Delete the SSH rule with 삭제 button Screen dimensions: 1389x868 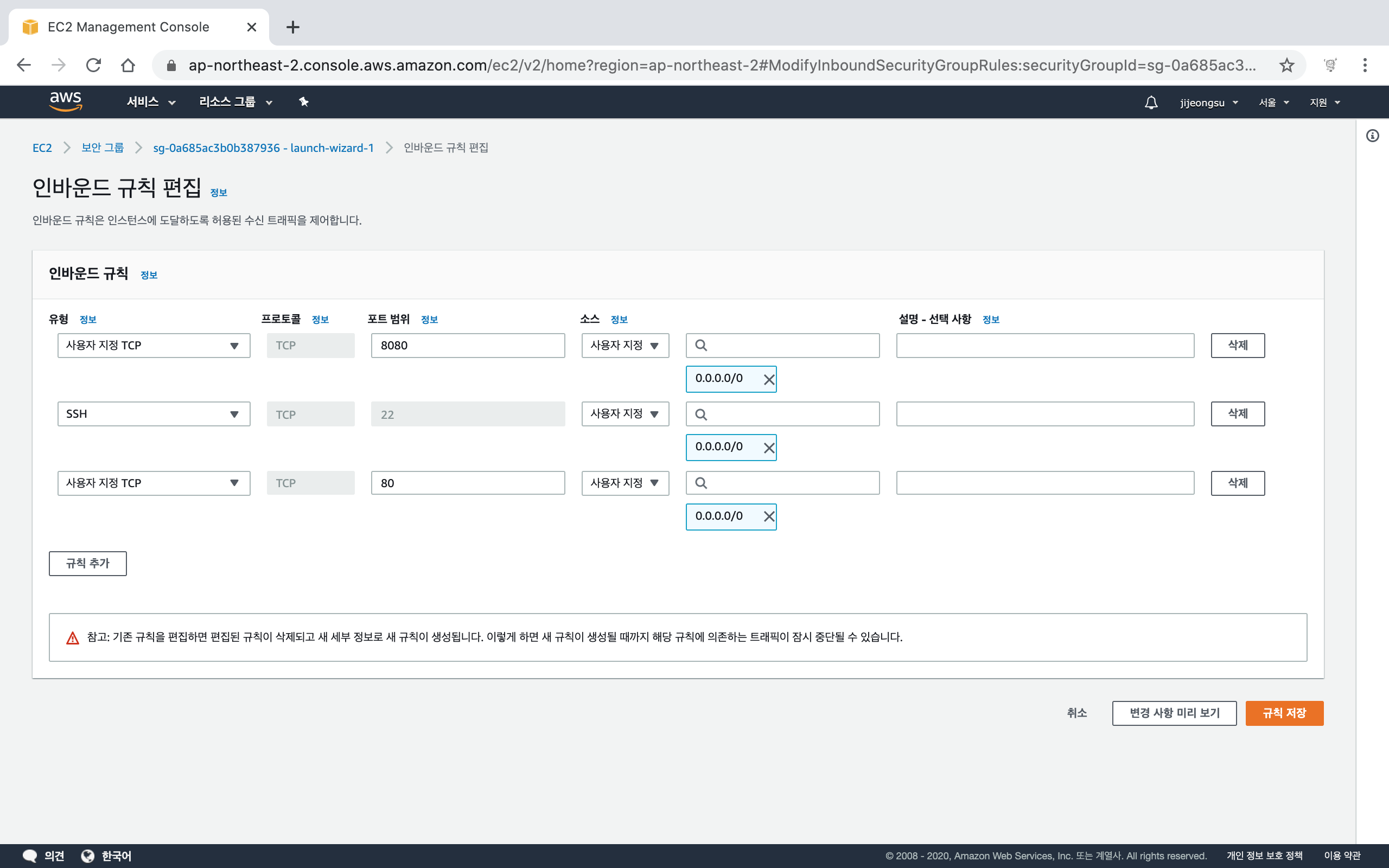pos(1237,414)
